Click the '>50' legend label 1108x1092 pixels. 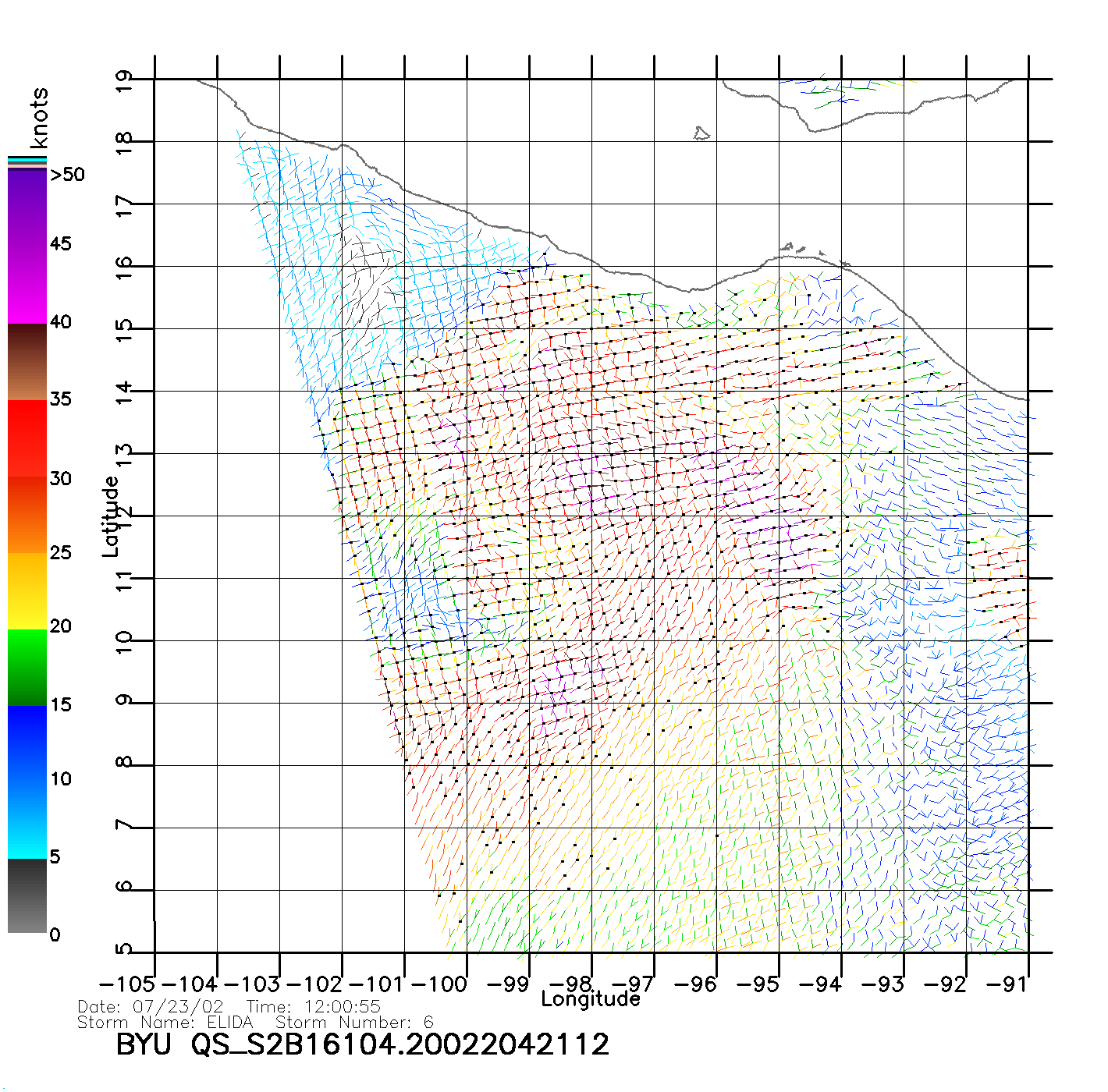(67, 175)
